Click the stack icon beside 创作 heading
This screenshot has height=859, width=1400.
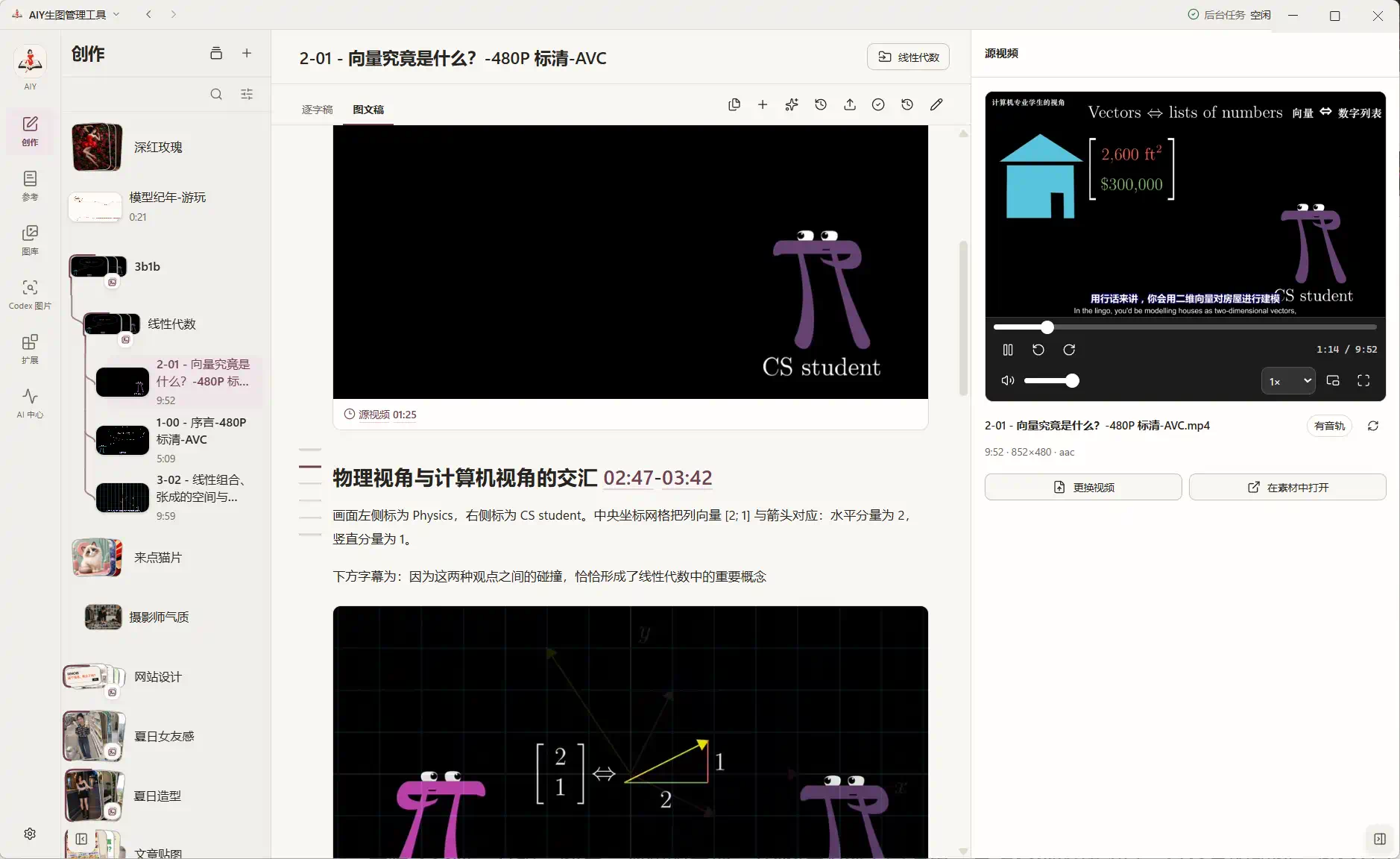coord(216,53)
